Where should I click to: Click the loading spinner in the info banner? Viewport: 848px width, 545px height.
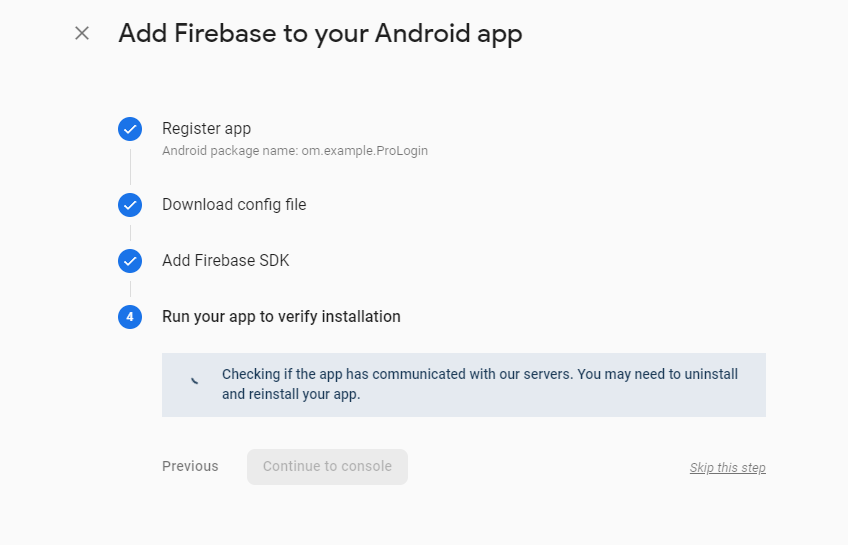coord(194,381)
